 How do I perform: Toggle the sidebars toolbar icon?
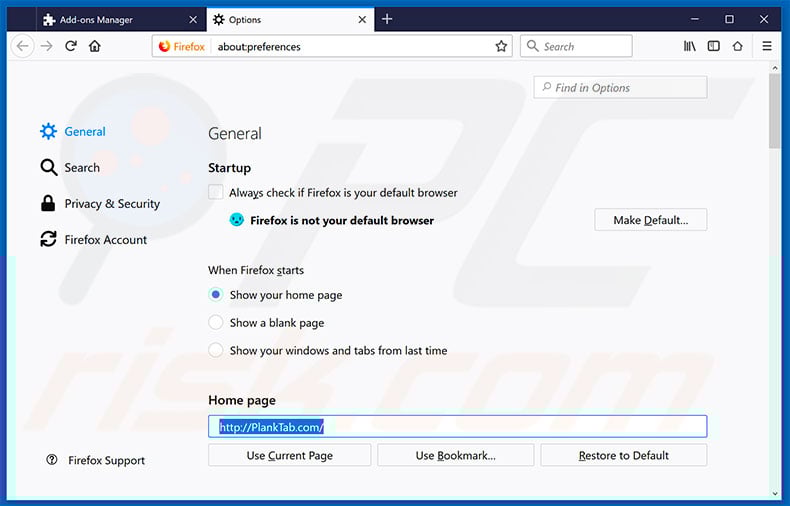coord(713,46)
